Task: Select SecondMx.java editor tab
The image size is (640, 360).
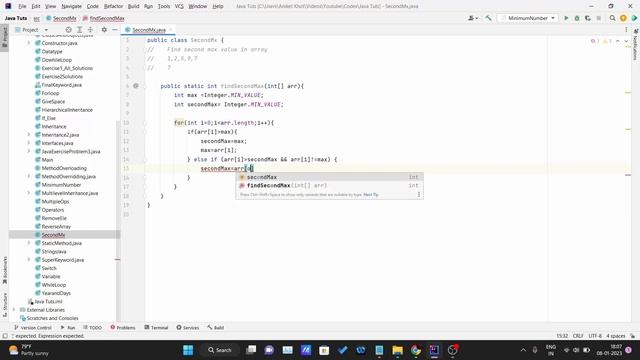Action: pyautogui.click(x=149, y=30)
